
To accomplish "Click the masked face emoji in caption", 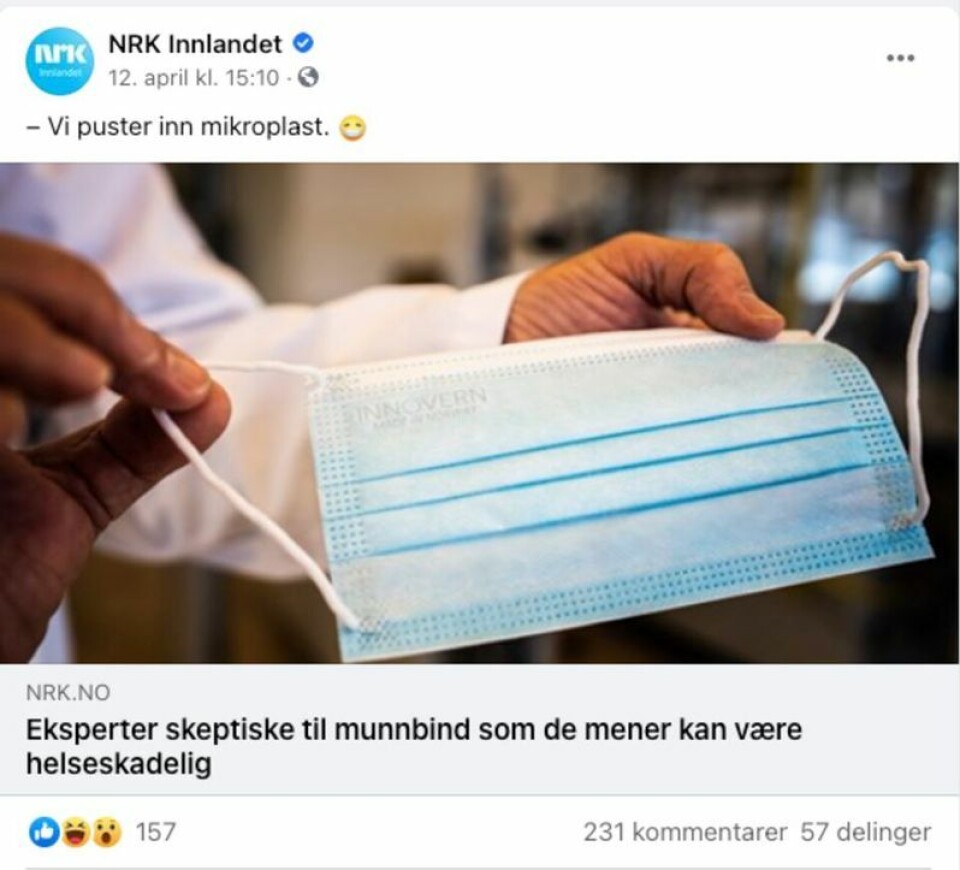I will click(353, 129).
